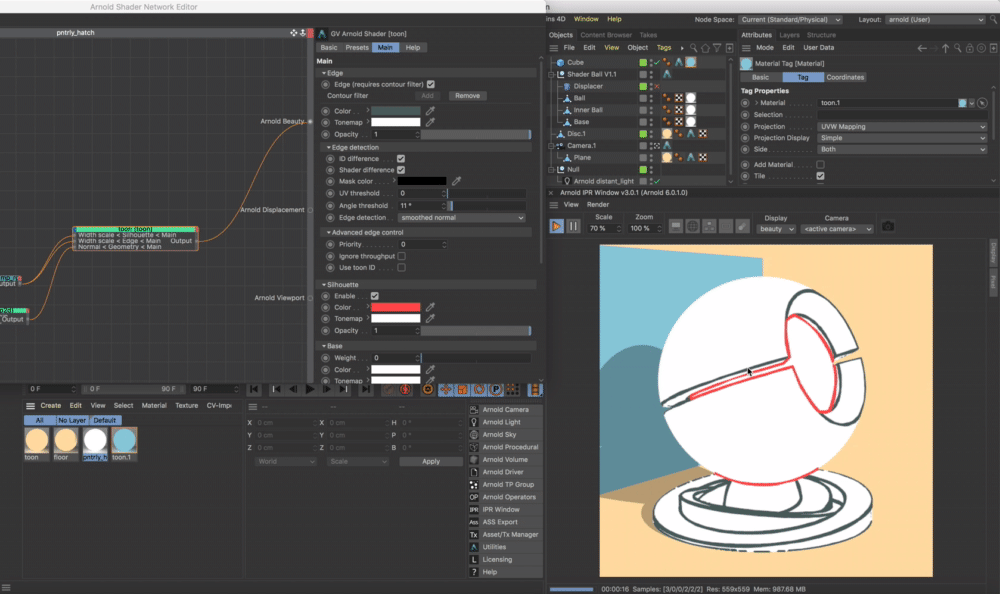The height and width of the screenshot is (594, 1000).
Task: Pick Mask color with eyedropper icon
Action: (456, 181)
